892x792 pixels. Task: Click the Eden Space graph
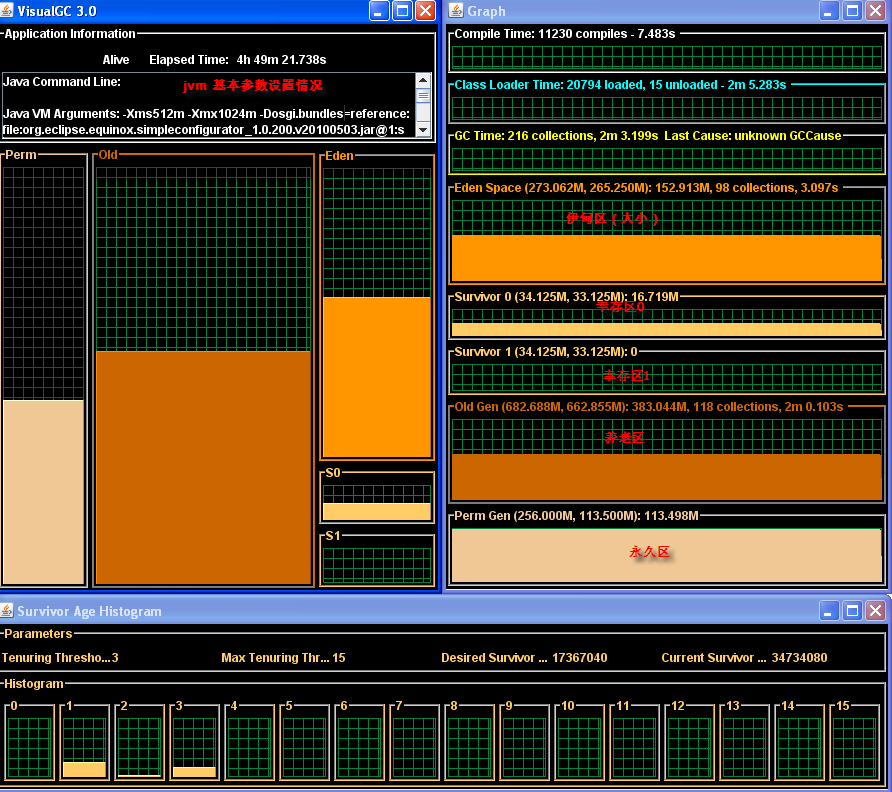point(667,241)
